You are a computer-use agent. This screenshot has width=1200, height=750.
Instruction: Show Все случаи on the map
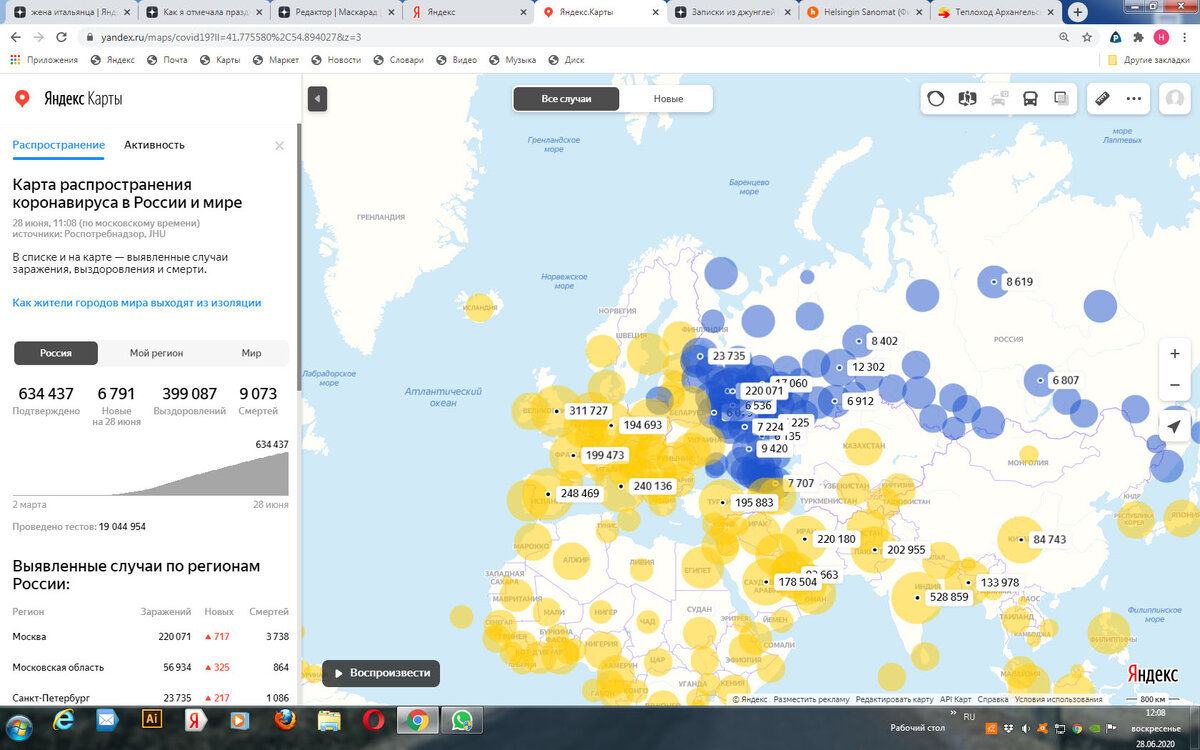tap(566, 99)
